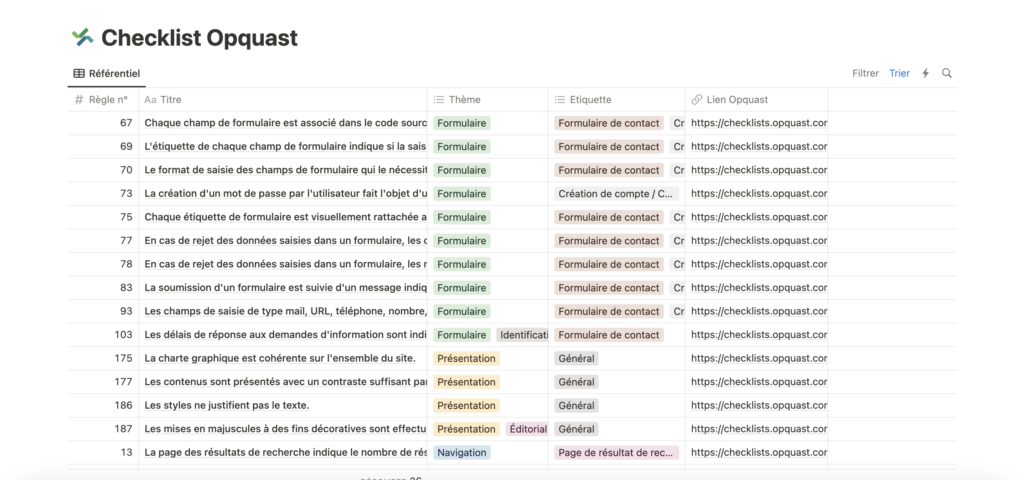Click the Checklist Opquast page title
This screenshot has width=1024, height=480.
tap(199, 38)
